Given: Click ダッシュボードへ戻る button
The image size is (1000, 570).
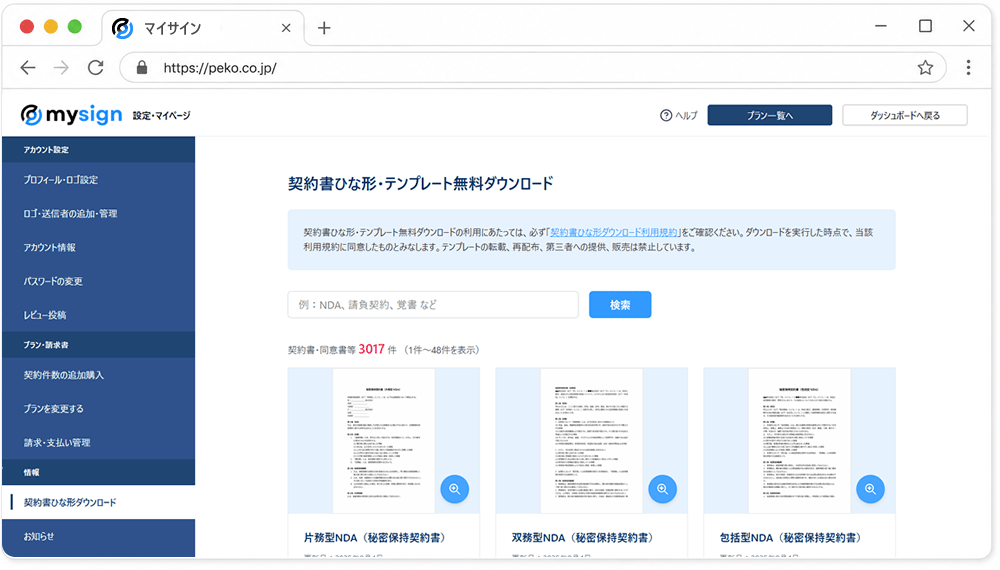Looking at the screenshot, I should click(x=905, y=115).
